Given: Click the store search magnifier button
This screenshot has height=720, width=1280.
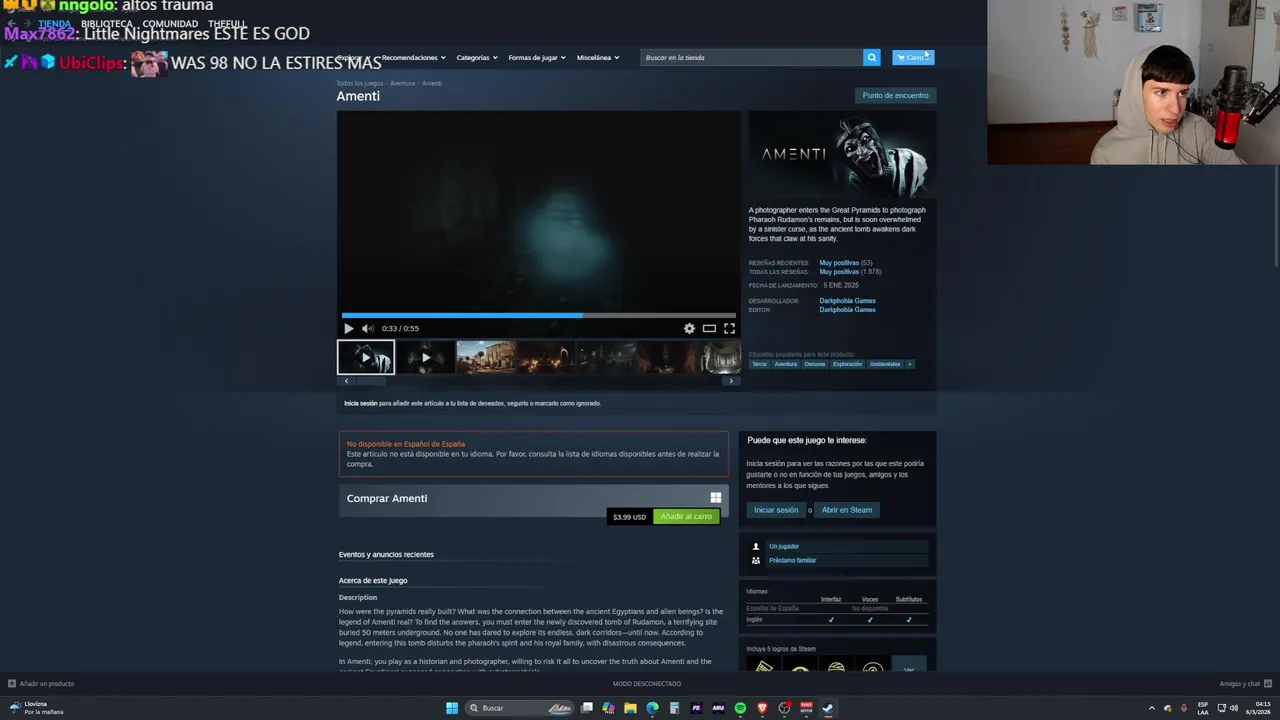Looking at the screenshot, I should (871, 57).
